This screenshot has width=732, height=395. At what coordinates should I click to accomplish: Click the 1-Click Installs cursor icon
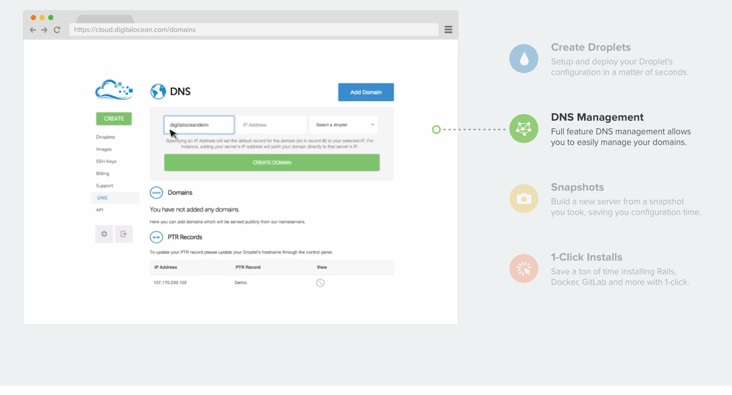pyautogui.click(x=524, y=268)
